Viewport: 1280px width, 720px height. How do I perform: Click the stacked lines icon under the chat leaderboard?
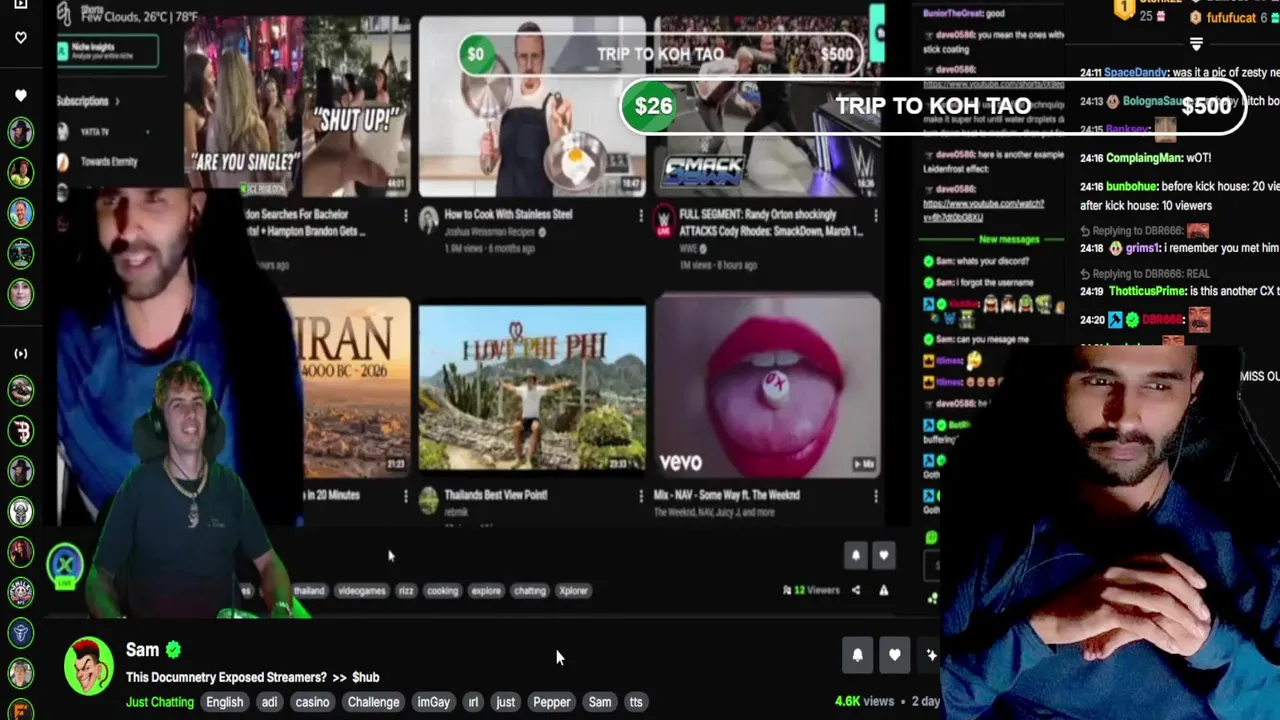coord(1196,44)
